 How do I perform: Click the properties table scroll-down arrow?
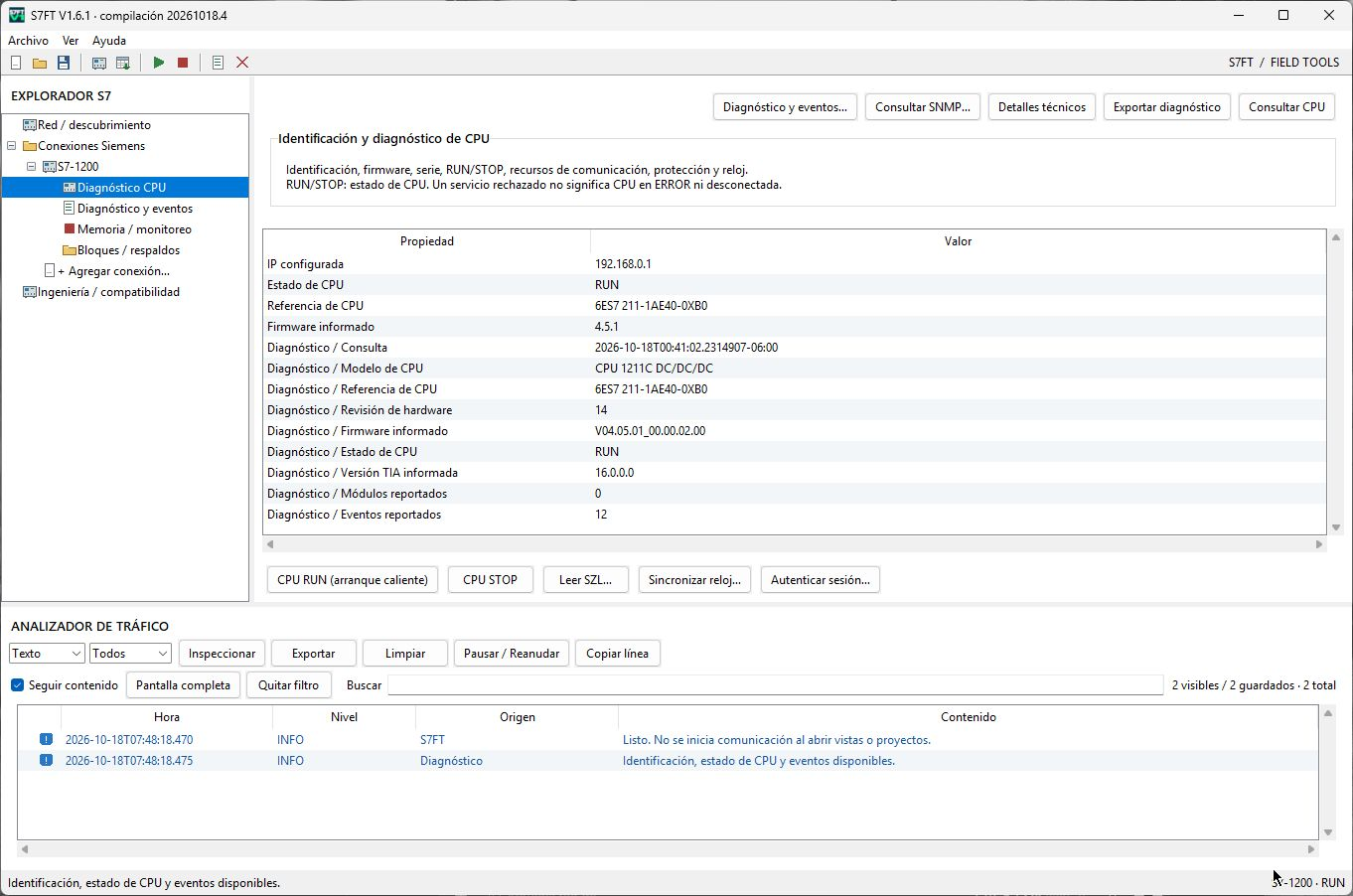click(x=1336, y=527)
